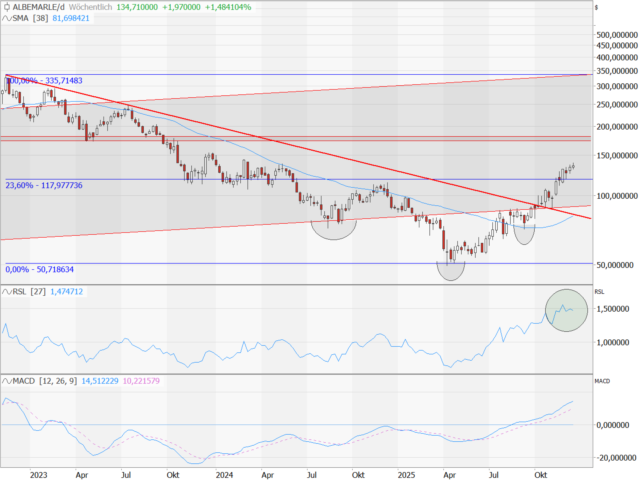This screenshot has width=640, height=480.
Task: Click the MACD line value 14,512229
Action: [x=100, y=381]
